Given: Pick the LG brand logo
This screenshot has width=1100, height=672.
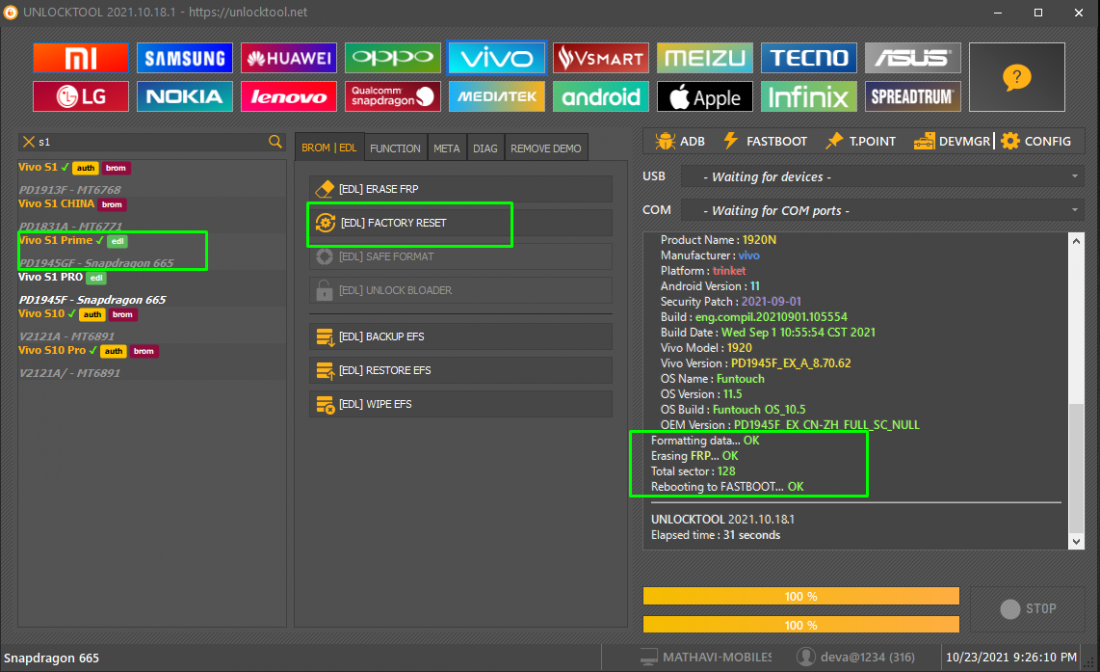Looking at the screenshot, I should click(x=81, y=97).
